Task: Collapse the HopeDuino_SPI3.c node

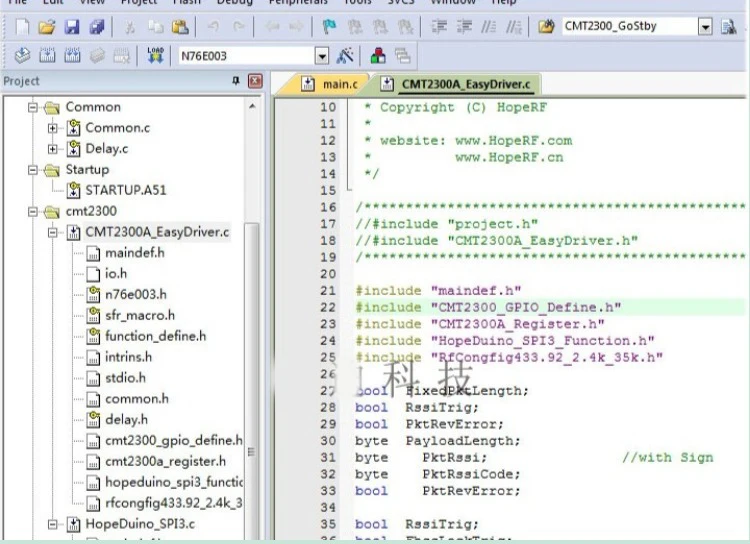Action: point(53,524)
